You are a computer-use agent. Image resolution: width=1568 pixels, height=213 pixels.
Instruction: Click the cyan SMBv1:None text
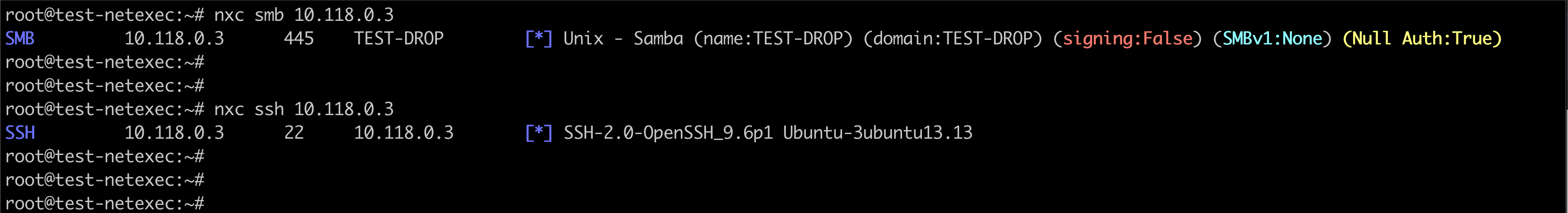pyautogui.click(x=1272, y=39)
